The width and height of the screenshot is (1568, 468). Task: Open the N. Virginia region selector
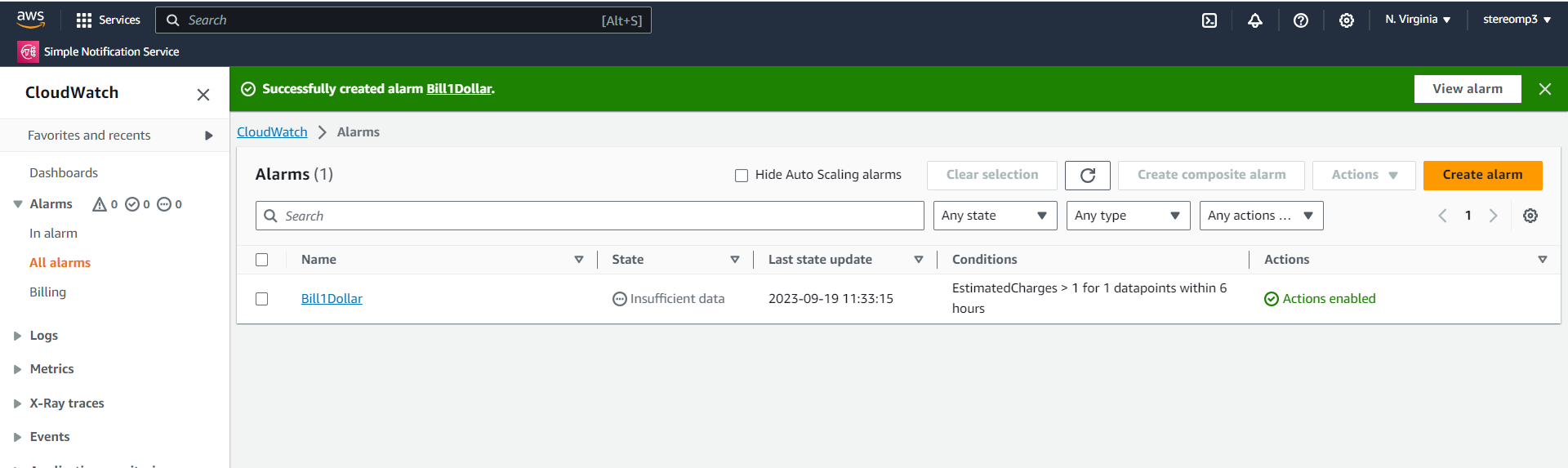(1418, 20)
